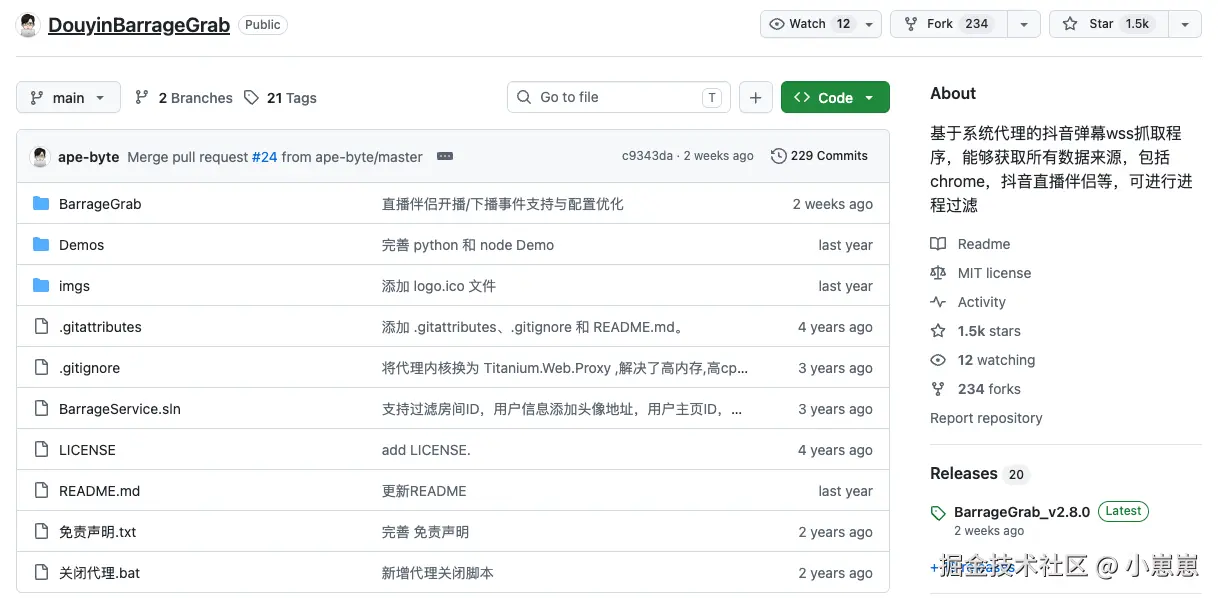1218x598 pixels.
Task: Expand the Watch notifications dropdown arrow
Action: 869,24
